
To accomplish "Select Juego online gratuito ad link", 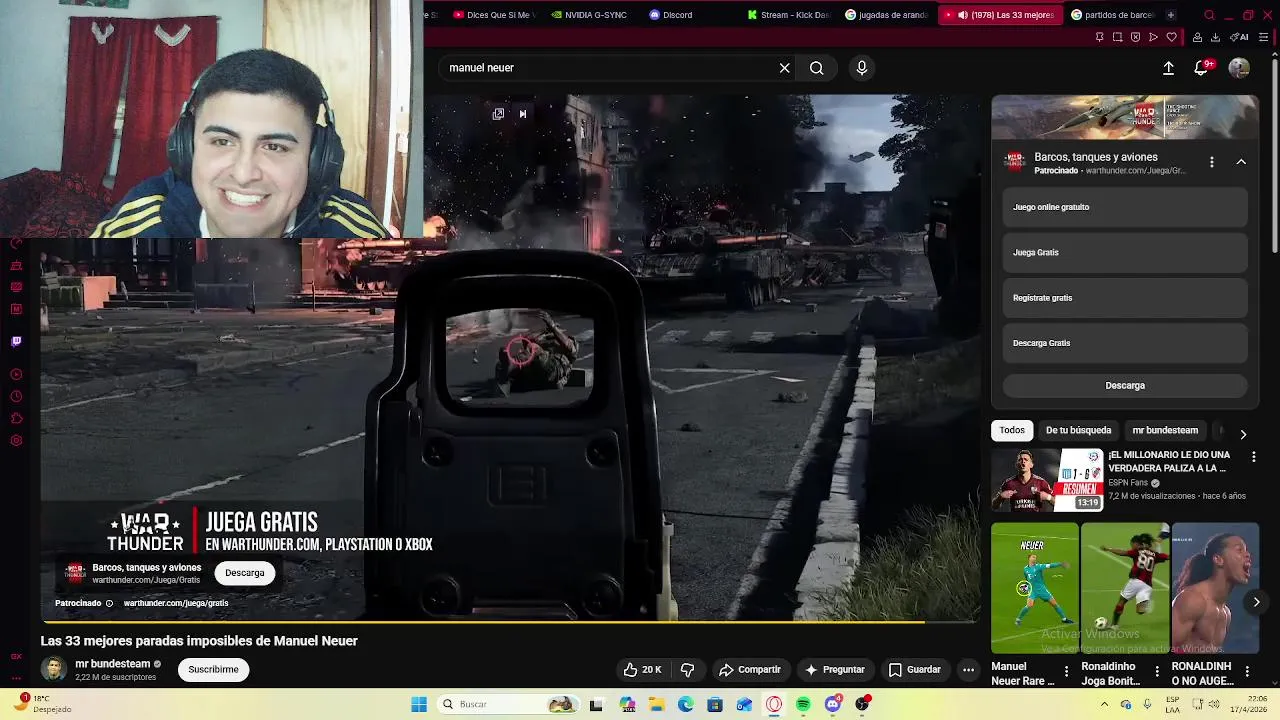I will [1125, 207].
